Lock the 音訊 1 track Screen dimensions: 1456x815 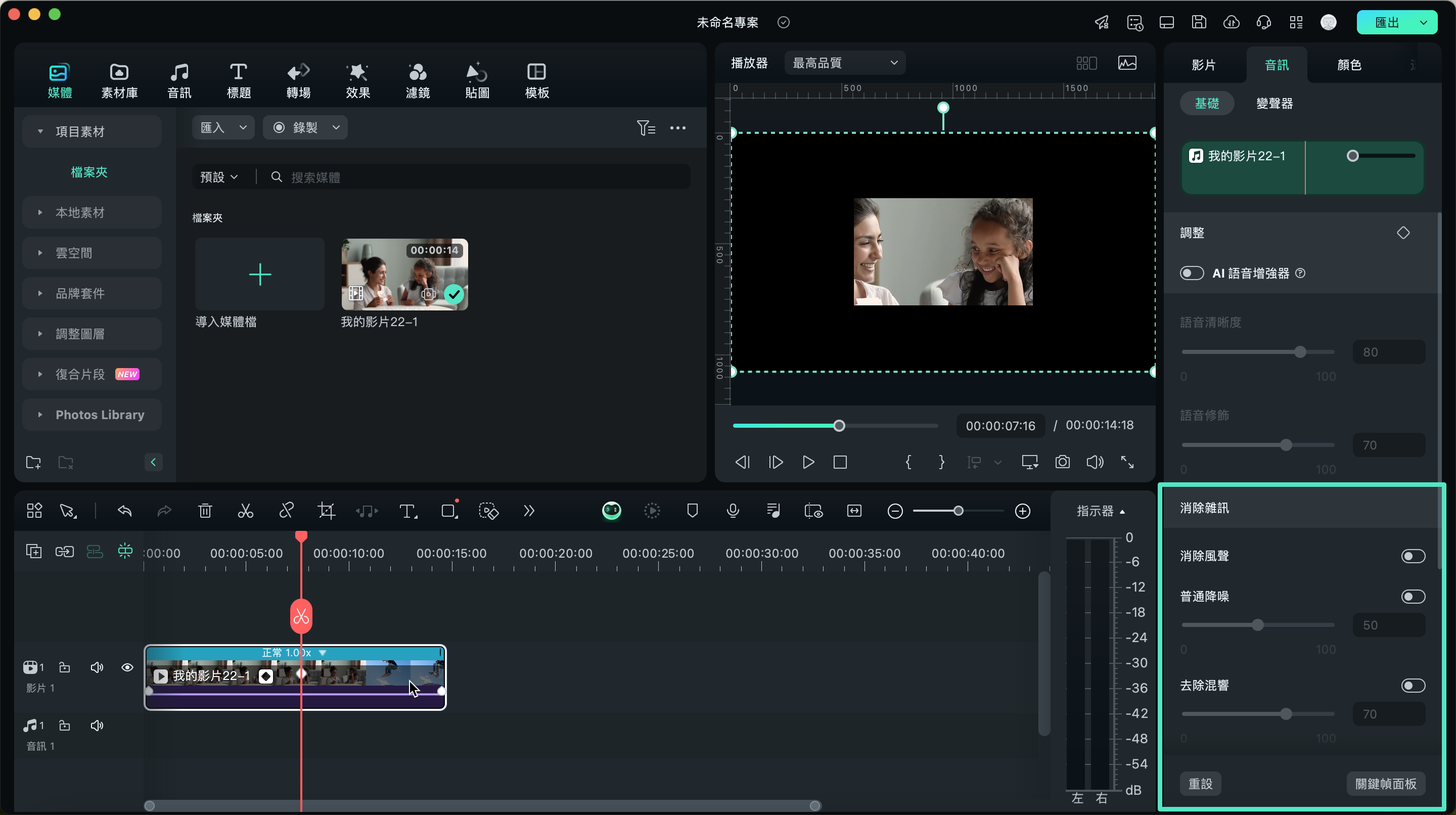click(x=64, y=725)
